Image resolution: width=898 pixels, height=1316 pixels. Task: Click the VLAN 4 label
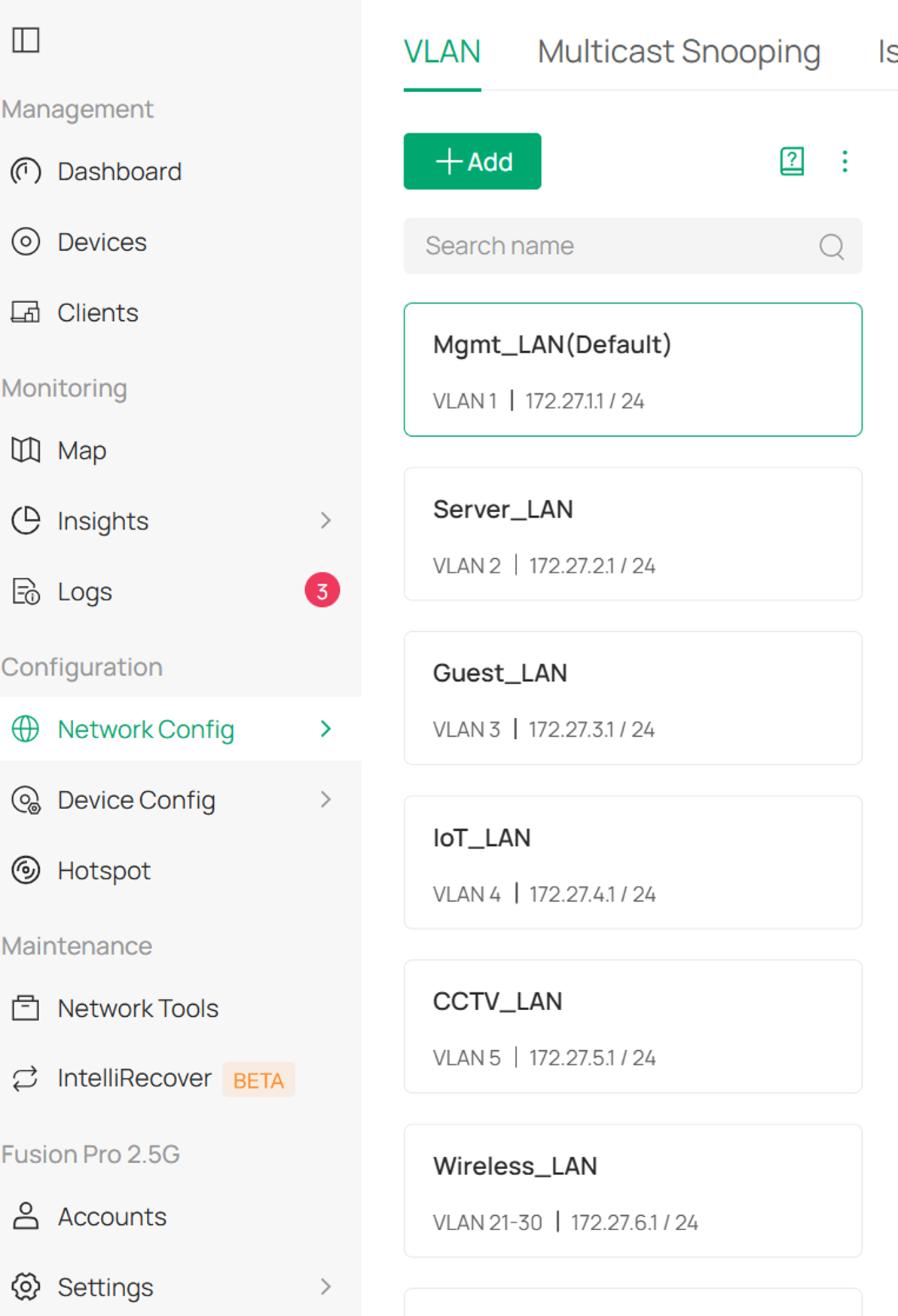(x=466, y=894)
